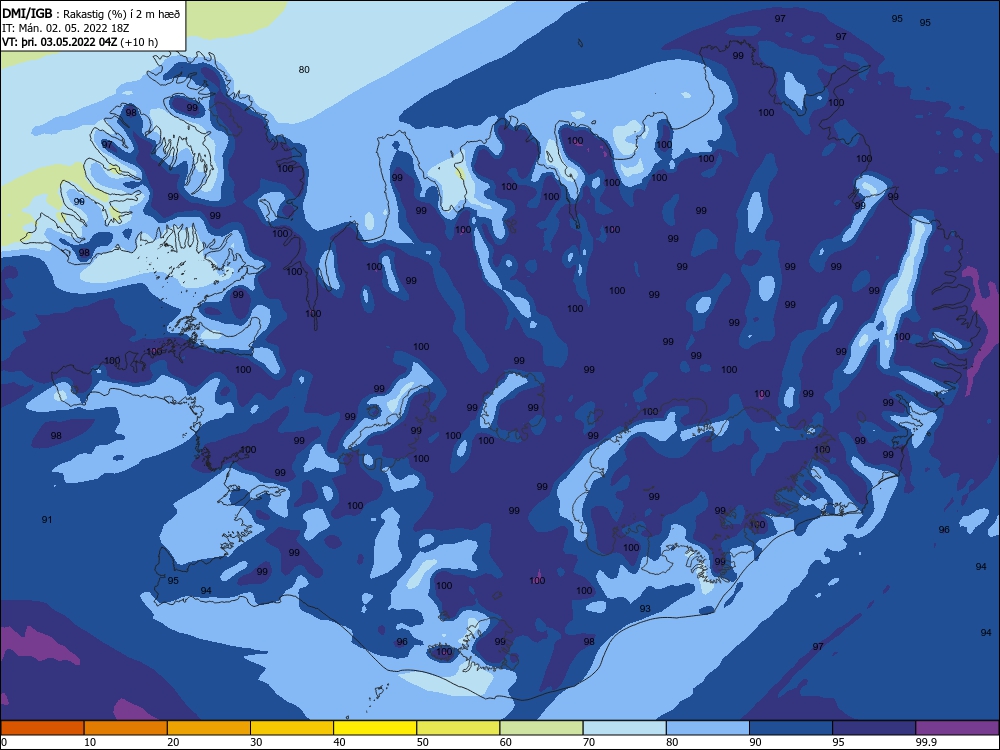Click the '99.9' legend tick label
The width and height of the screenshot is (1000, 750).
click(925, 742)
